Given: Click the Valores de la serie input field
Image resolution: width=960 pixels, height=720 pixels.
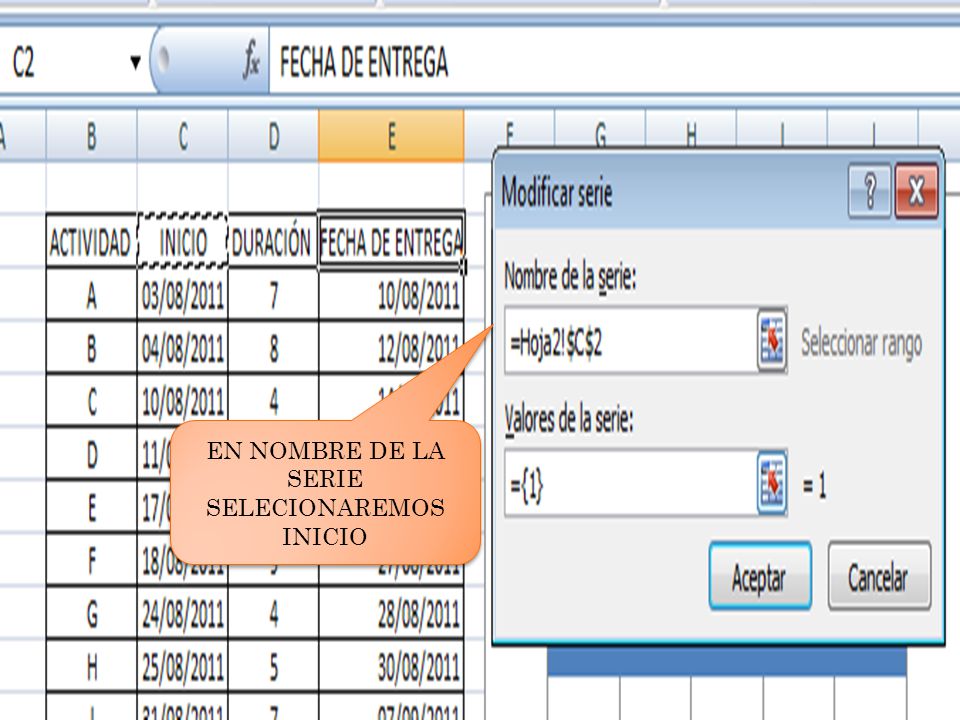Looking at the screenshot, I should pos(631,484).
